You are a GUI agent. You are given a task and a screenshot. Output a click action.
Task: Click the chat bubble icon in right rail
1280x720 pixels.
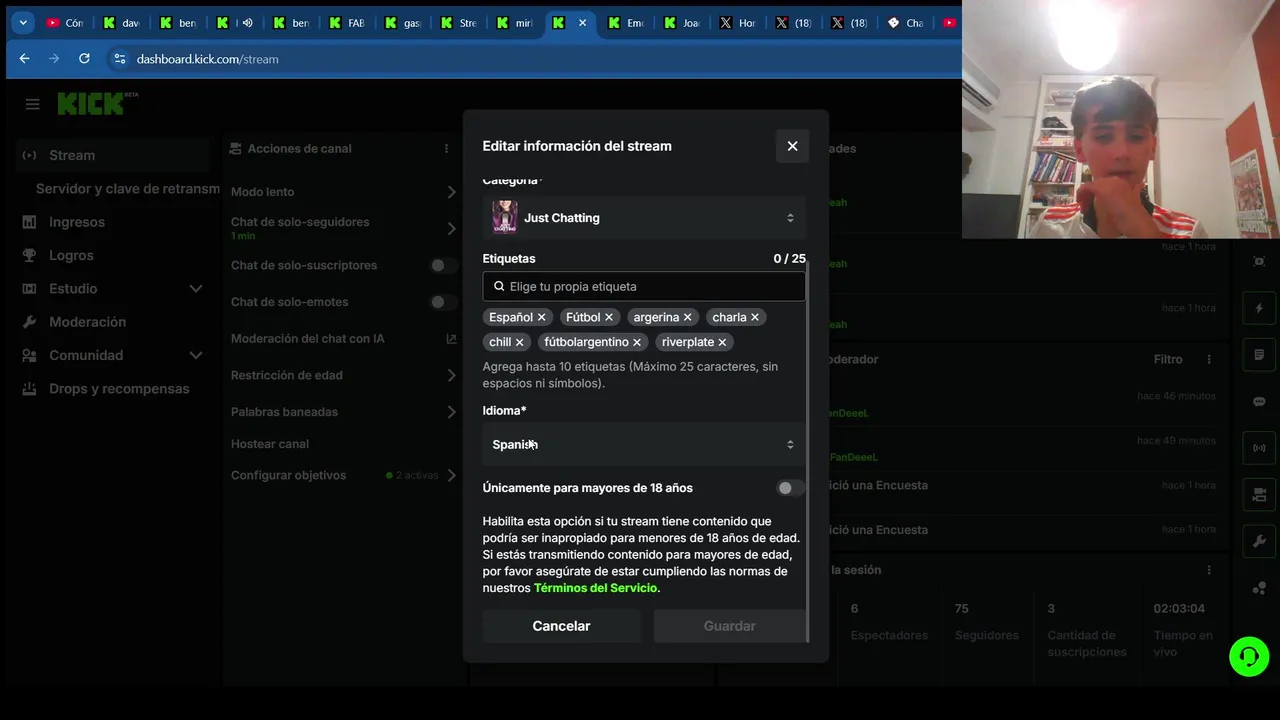click(1259, 401)
